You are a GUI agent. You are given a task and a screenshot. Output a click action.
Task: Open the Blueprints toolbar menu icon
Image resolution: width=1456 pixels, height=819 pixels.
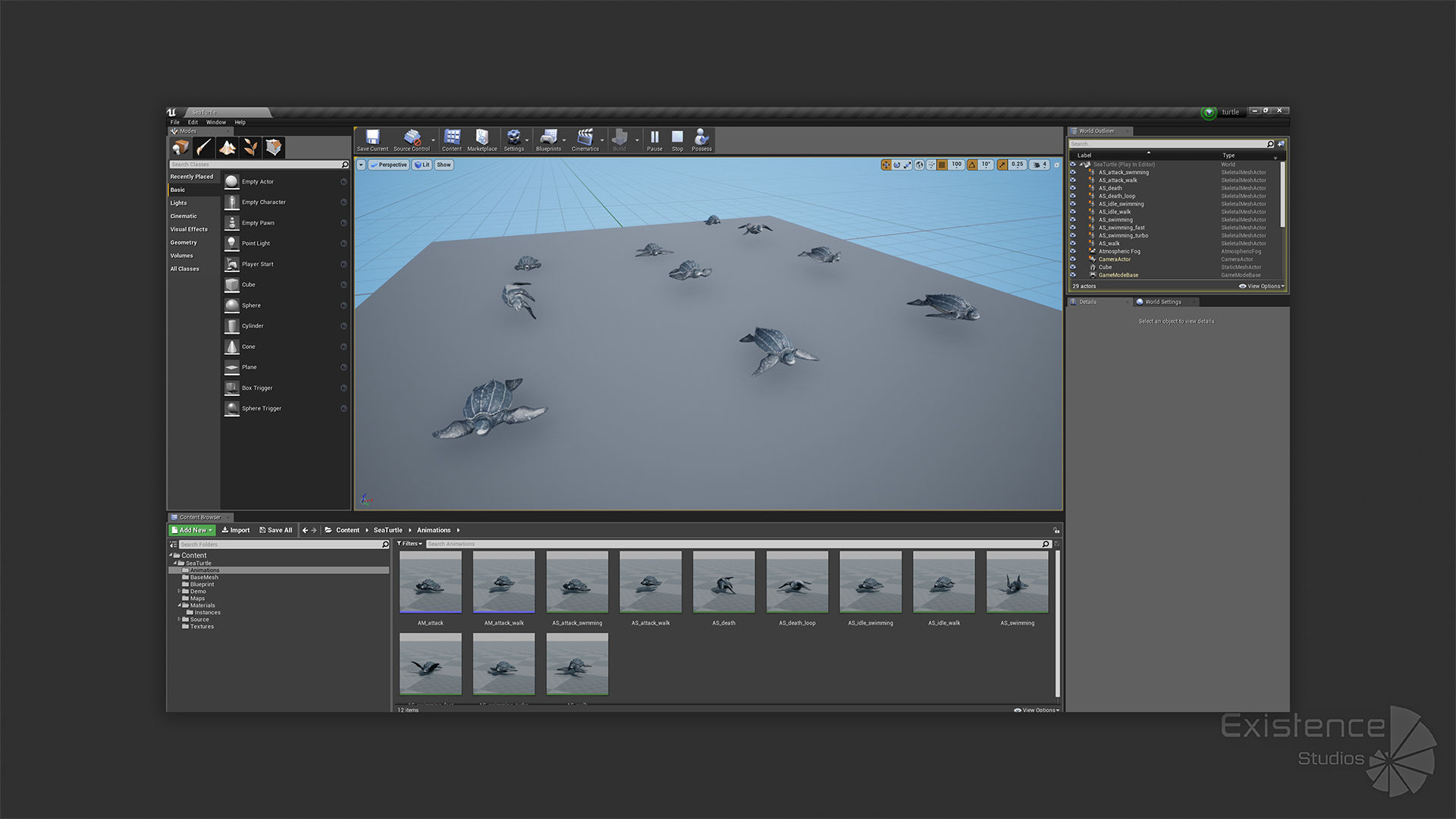pos(548,138)
